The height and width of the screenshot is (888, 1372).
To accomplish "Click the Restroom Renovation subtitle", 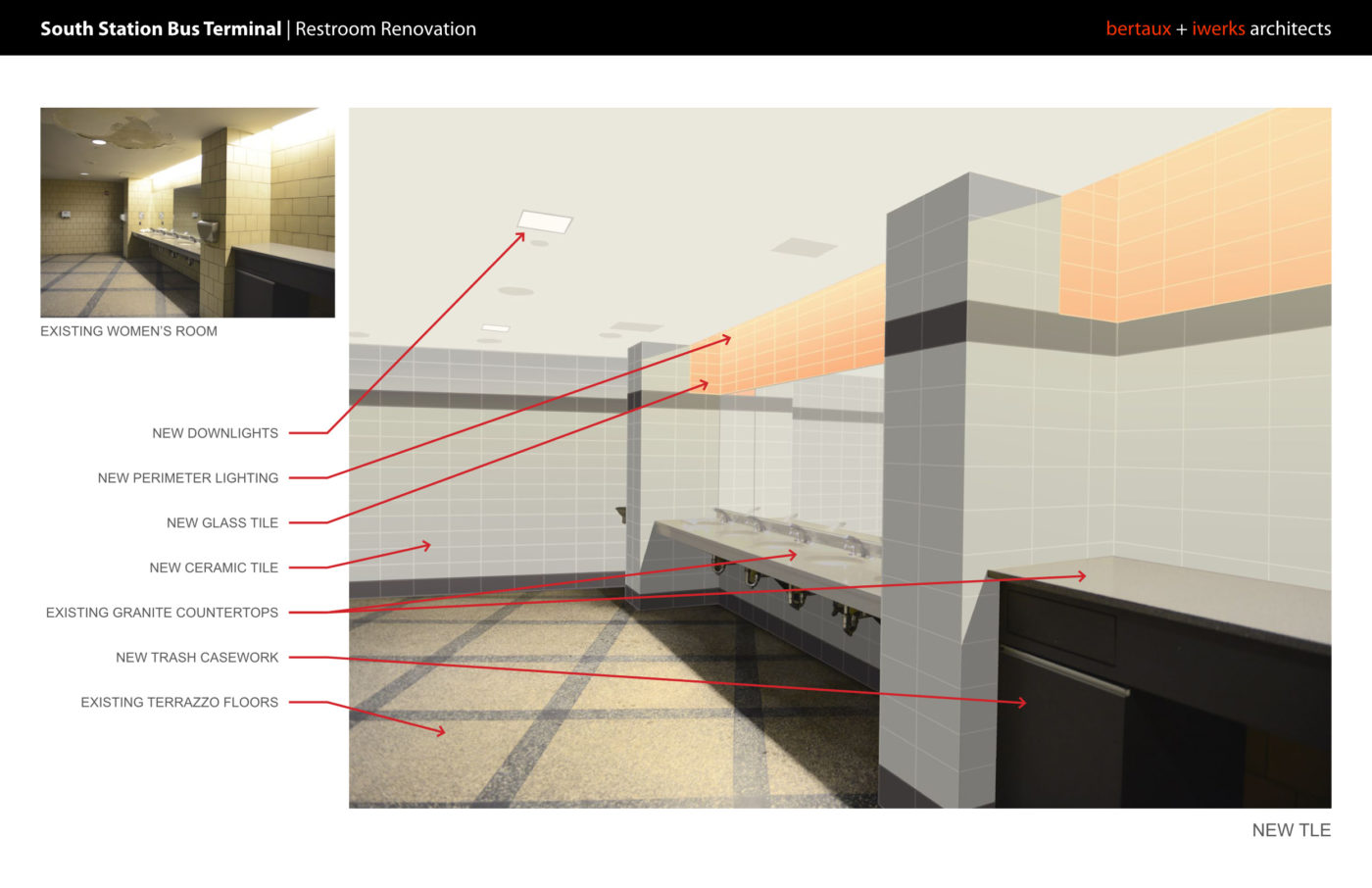I will [385, 28].
